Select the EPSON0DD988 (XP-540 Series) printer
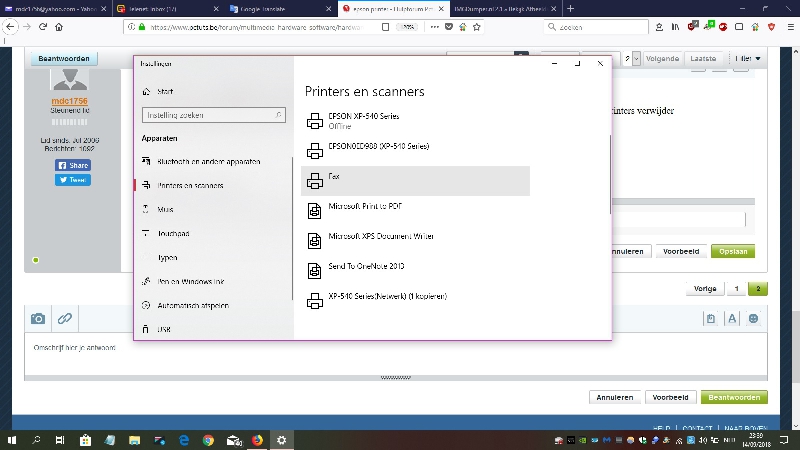800x450 pixels. coord(415,151)
